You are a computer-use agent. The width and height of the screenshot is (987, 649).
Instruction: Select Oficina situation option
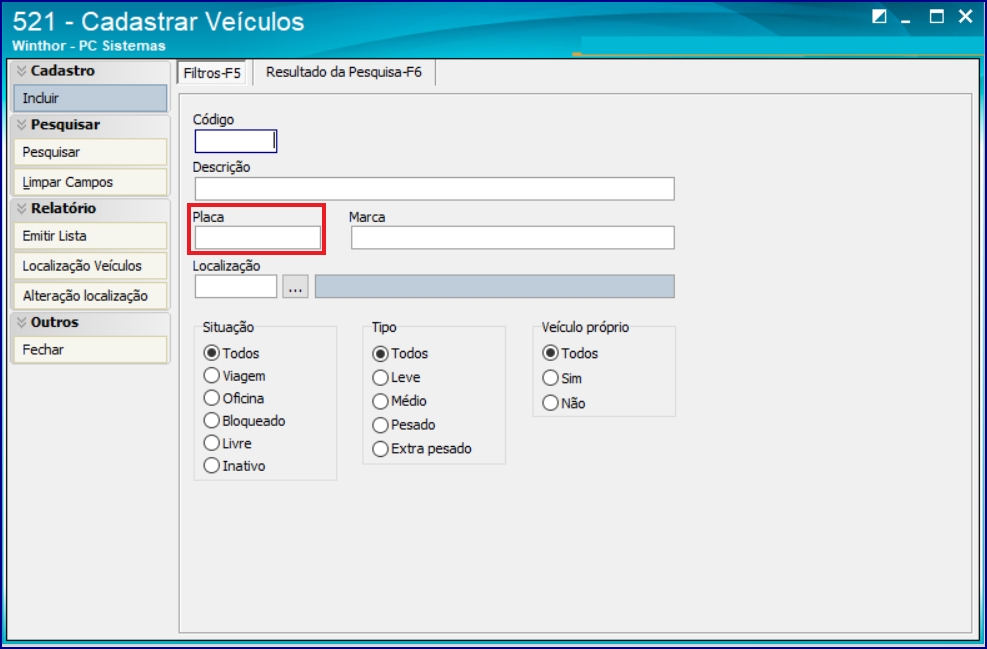[x=234, y=399]
